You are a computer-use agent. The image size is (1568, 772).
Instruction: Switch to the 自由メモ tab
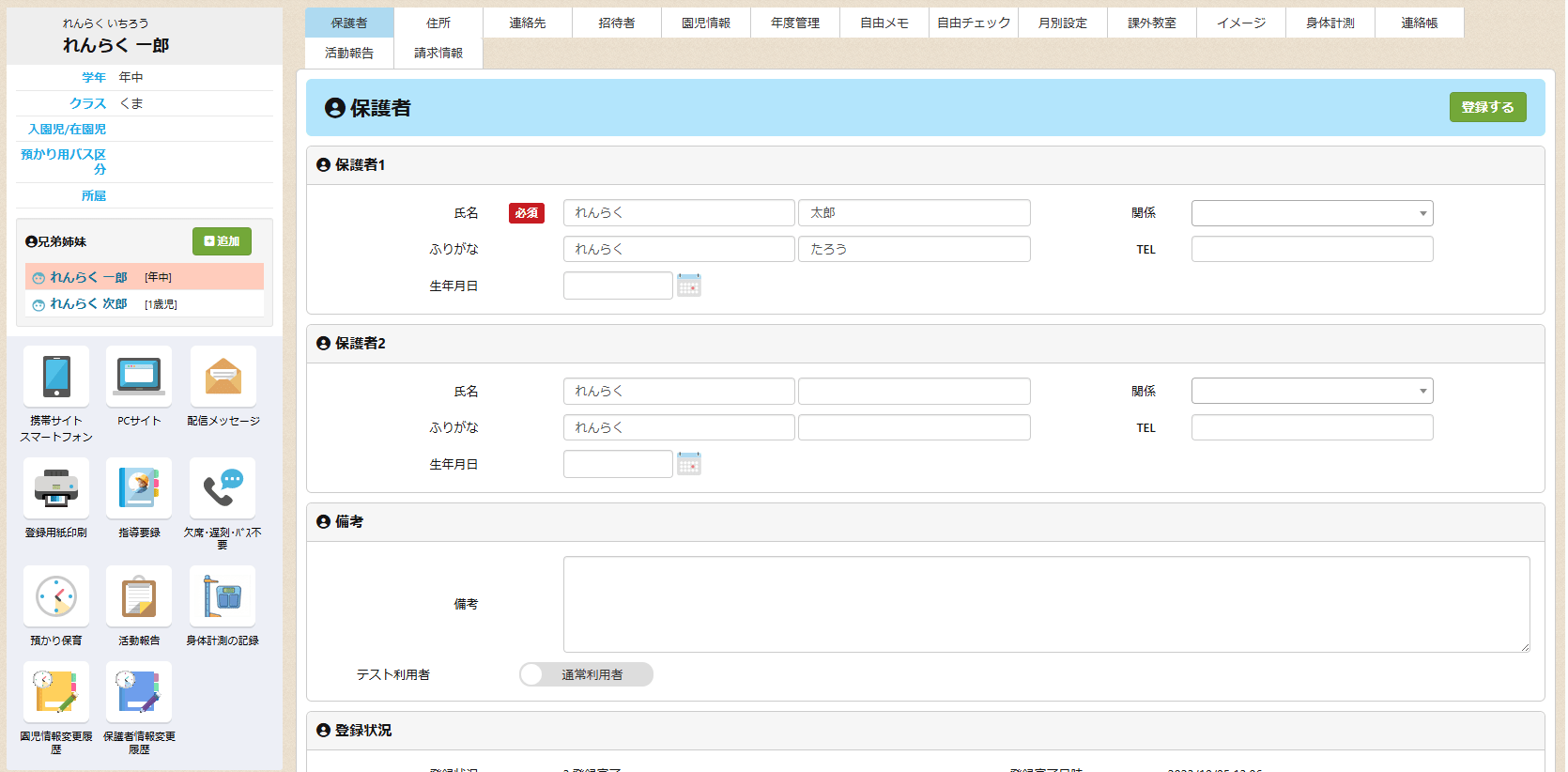tap(884, 23)
